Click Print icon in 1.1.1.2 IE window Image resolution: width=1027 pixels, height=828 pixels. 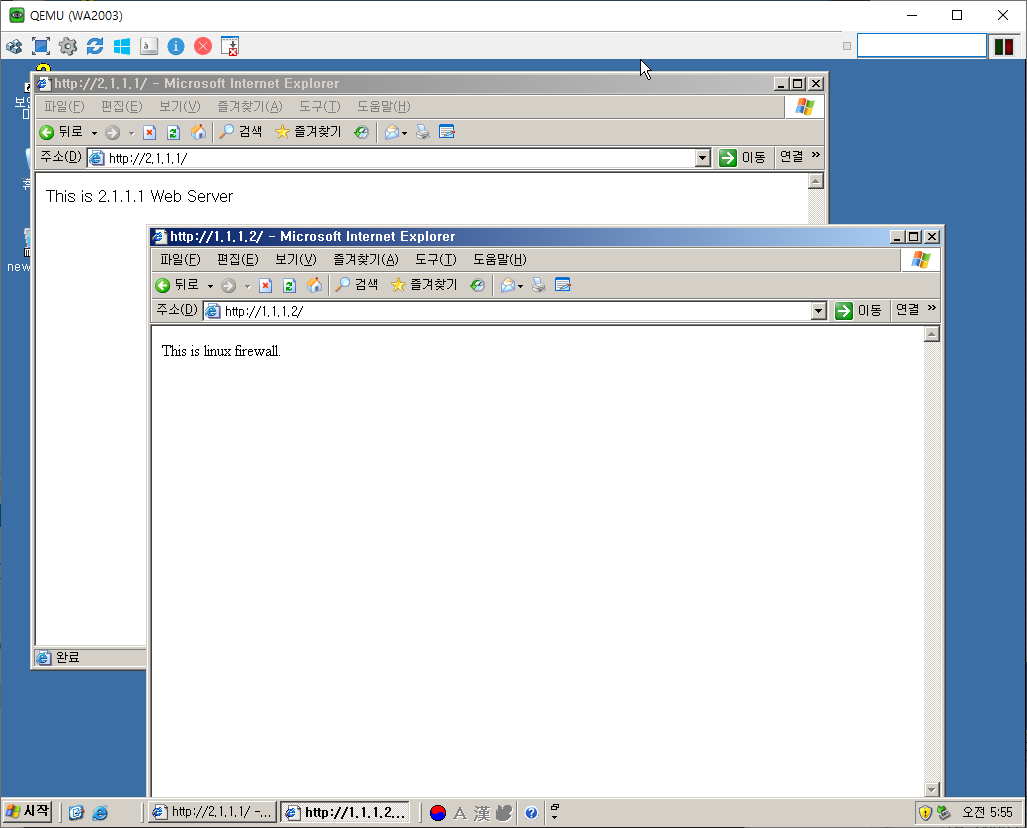tap(538, 285)
